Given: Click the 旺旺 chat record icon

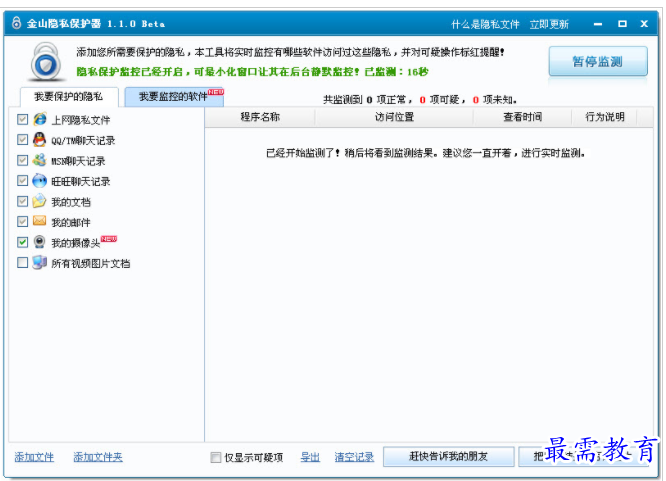Looking at the screenshot, I should point(40,181).
